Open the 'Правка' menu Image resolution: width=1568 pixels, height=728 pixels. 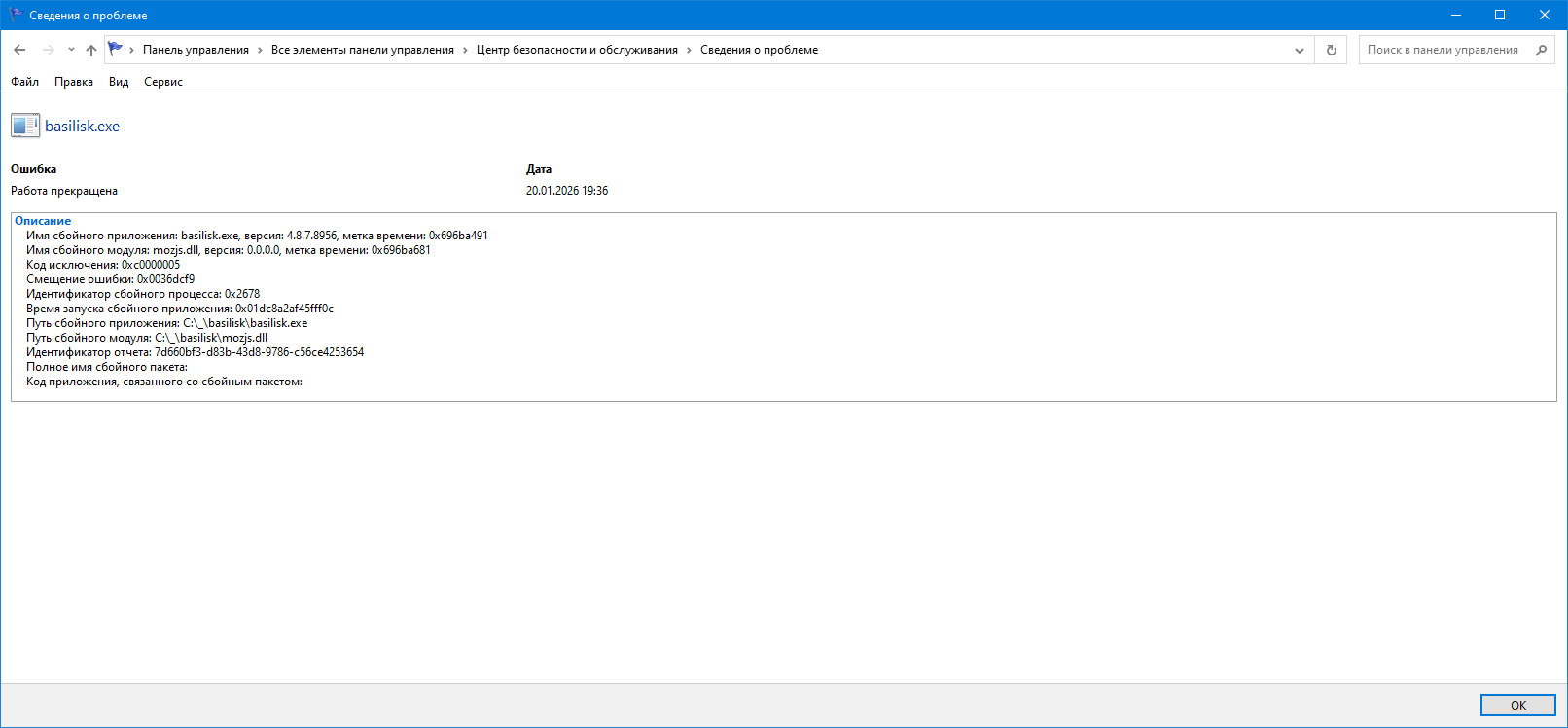click(74, 82)
